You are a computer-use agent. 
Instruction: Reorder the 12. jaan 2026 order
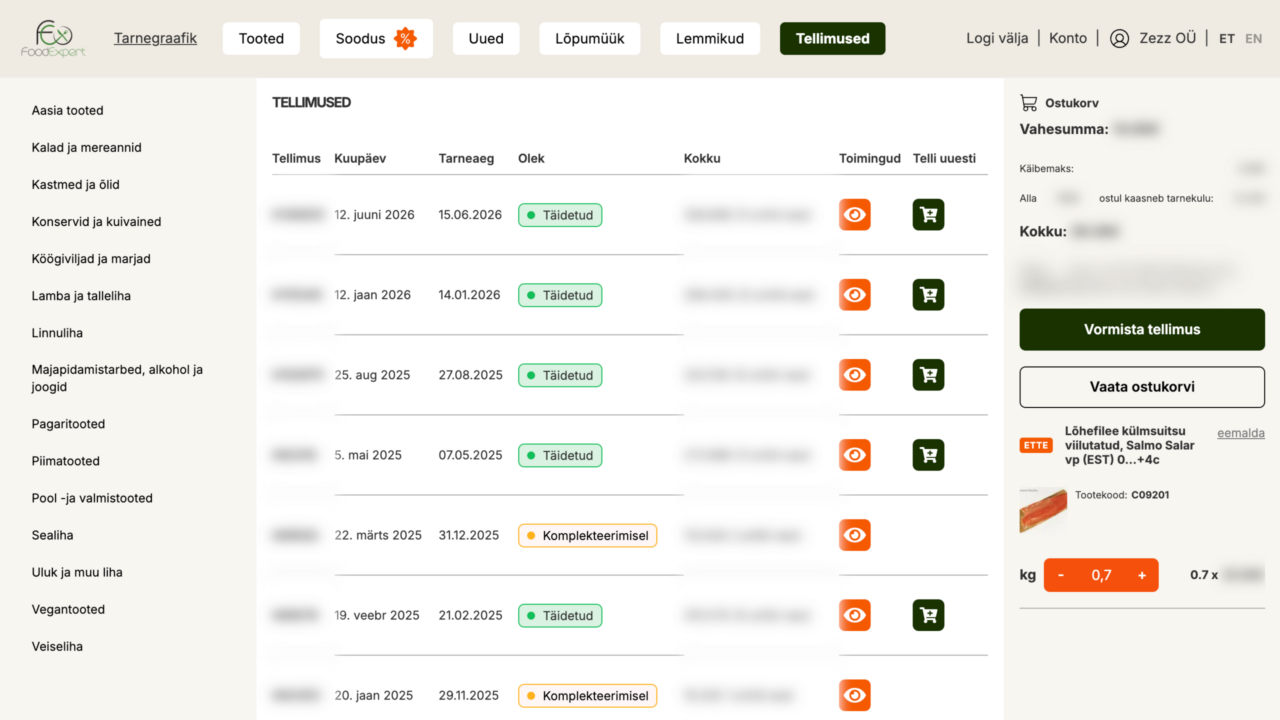[928, 295]
